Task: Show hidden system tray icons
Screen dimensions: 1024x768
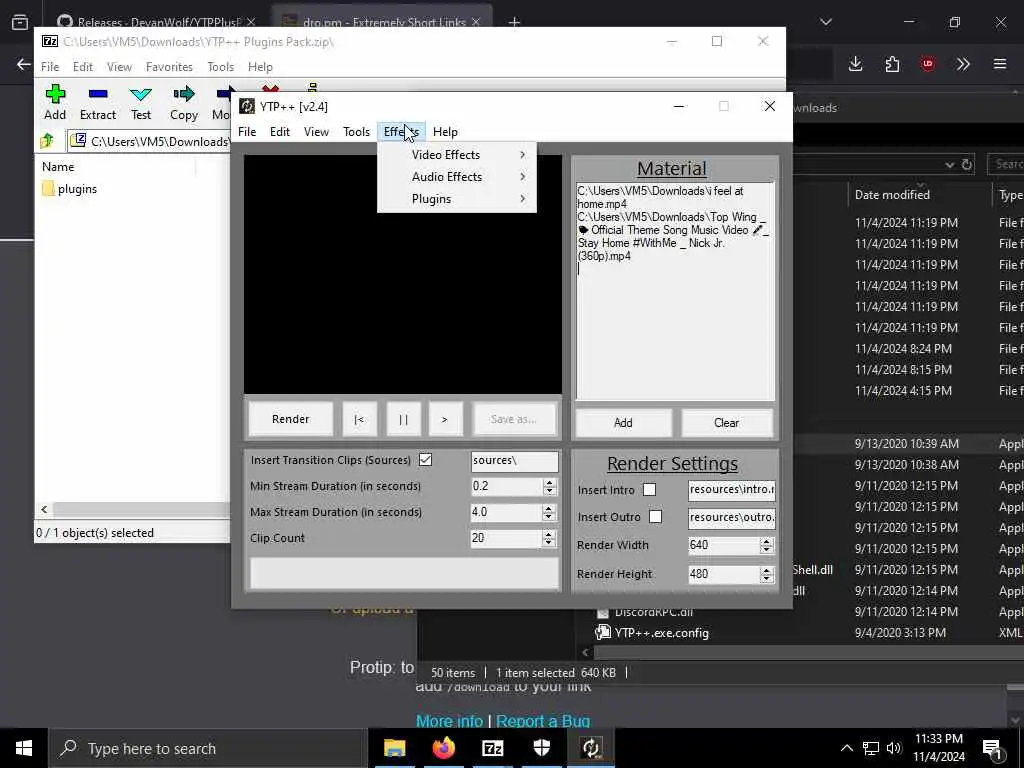Action: pyautogui.click(x=846, y=748)
